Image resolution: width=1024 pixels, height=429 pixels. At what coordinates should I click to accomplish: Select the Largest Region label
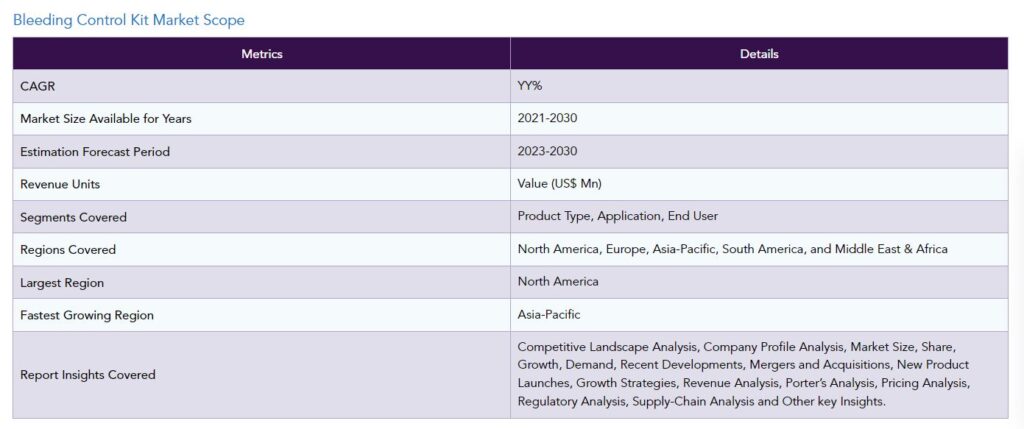point(62,283)
